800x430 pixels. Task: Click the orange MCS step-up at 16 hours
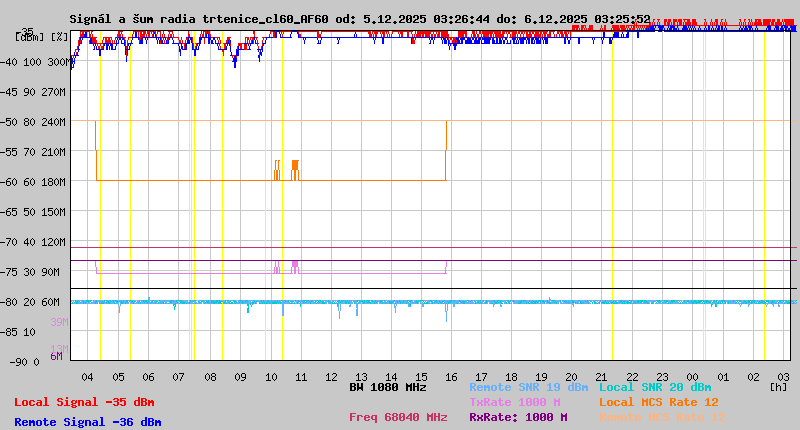[x=446, y=150]
